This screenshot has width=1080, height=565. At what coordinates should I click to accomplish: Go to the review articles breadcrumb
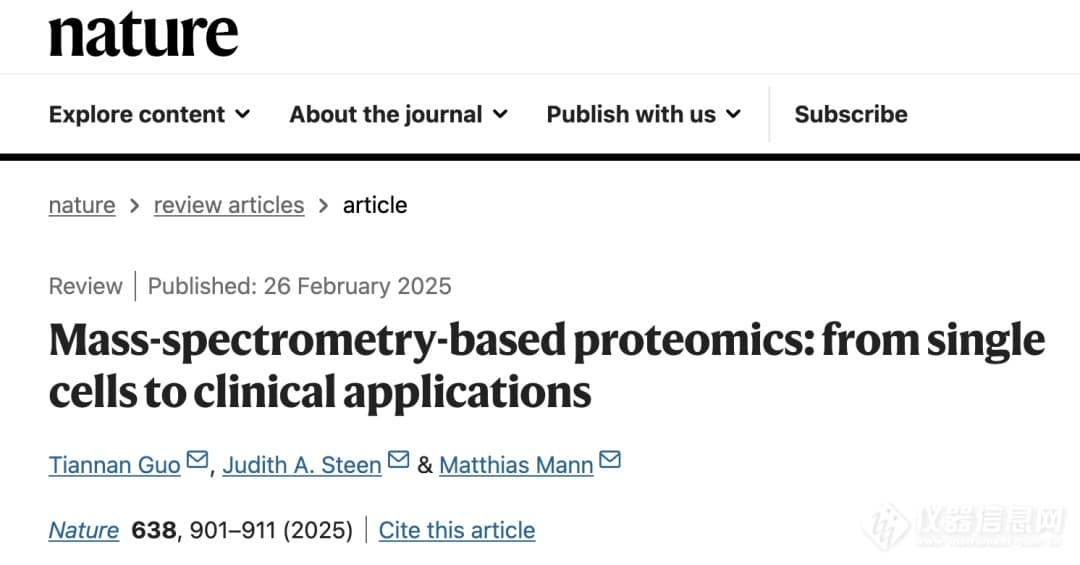(229, 205)
